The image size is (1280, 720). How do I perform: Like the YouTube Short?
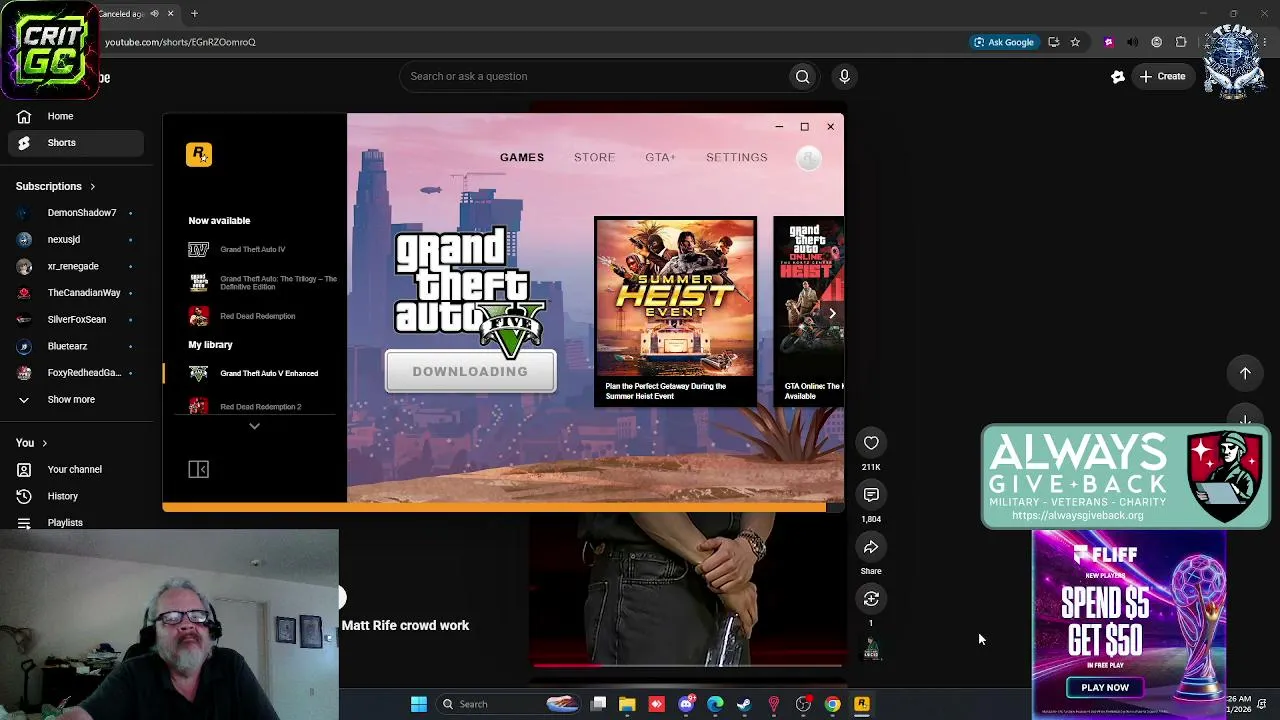tap(871, 443)
